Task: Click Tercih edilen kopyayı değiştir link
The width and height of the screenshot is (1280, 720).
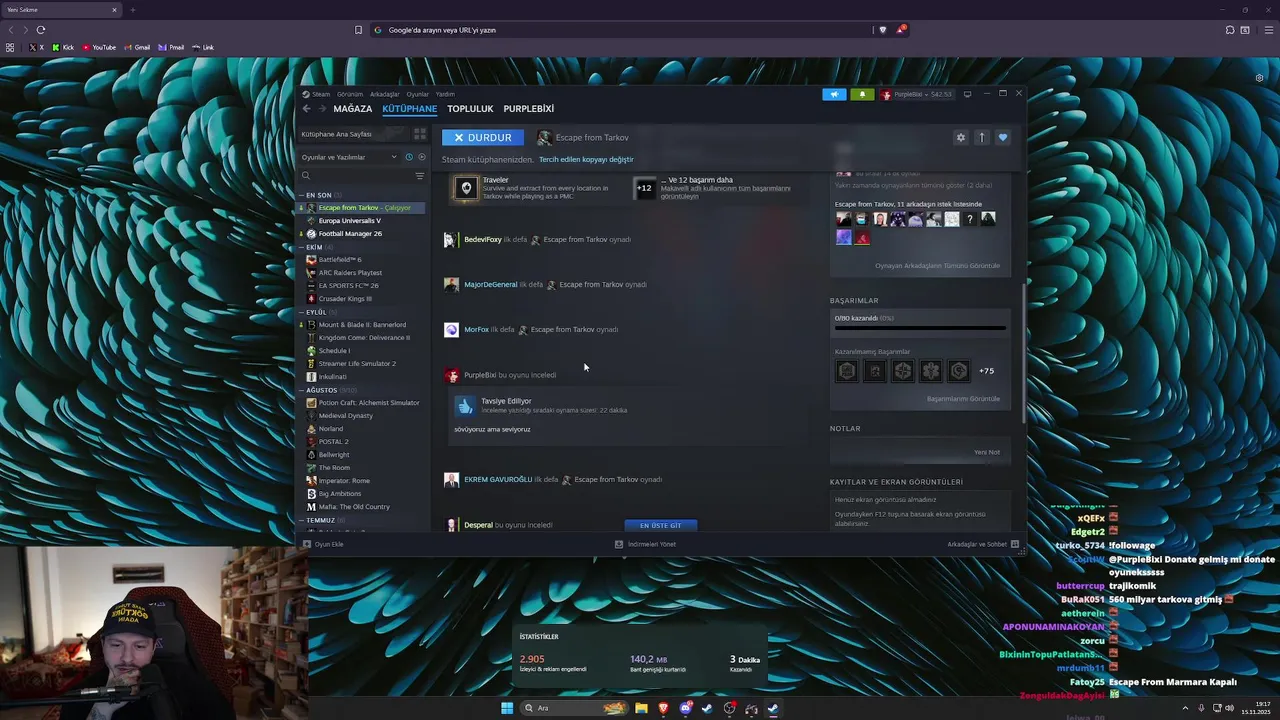Action: point(586,159)
